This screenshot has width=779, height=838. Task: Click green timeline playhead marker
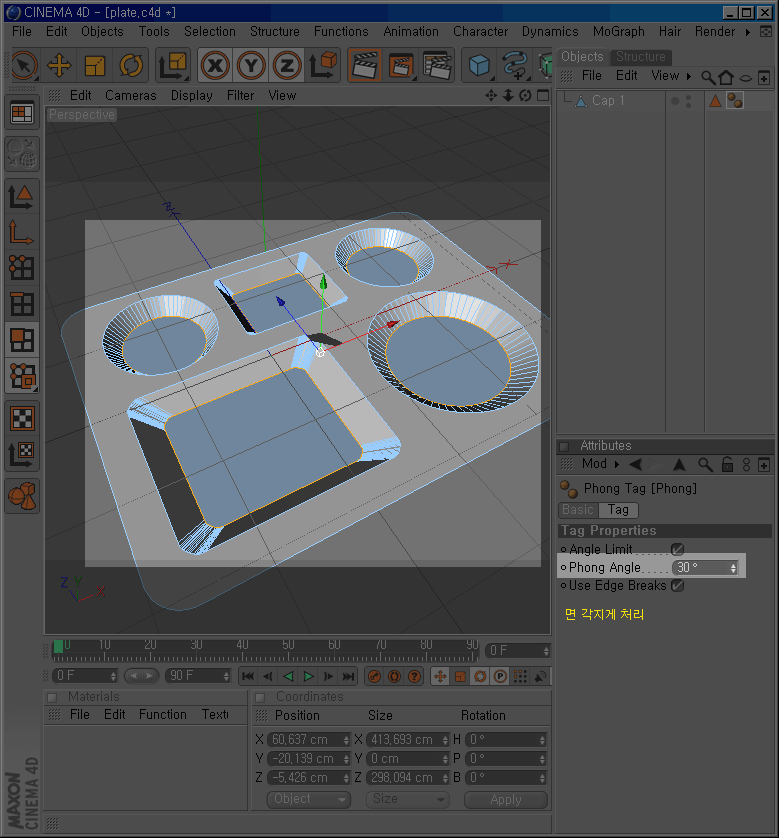coord(59,647)
